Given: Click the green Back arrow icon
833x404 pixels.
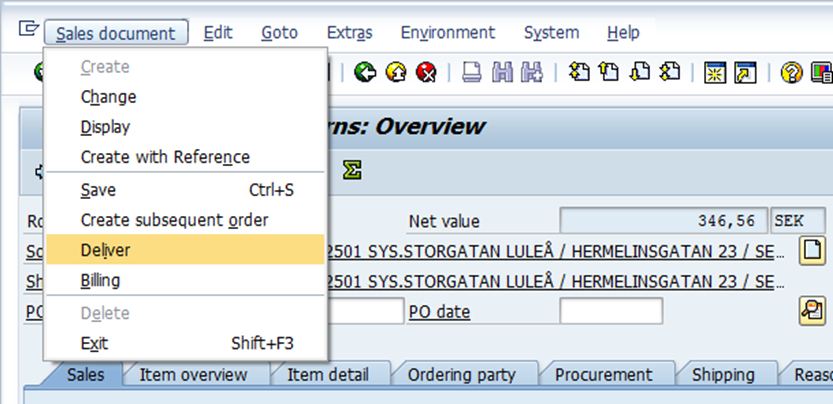Looking at the screenshot, I should (x=365, y=73).
